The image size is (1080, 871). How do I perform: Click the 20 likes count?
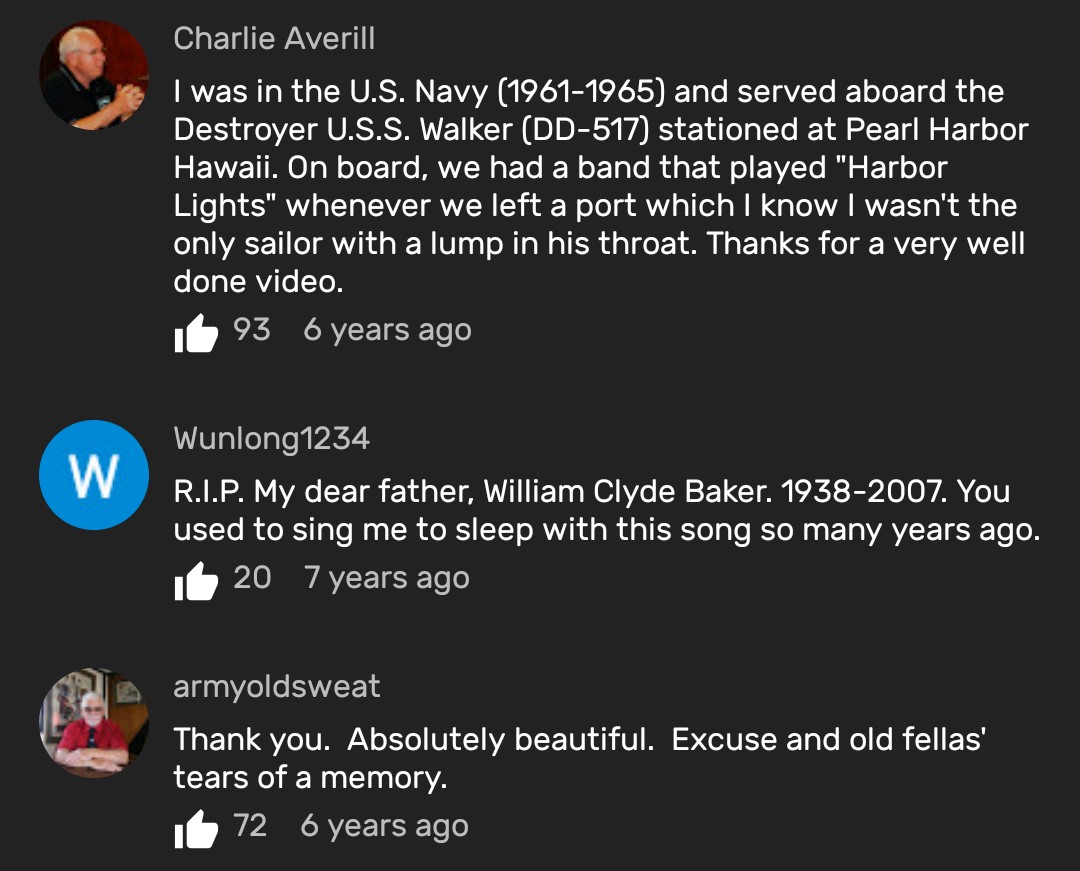click(252, 577)
